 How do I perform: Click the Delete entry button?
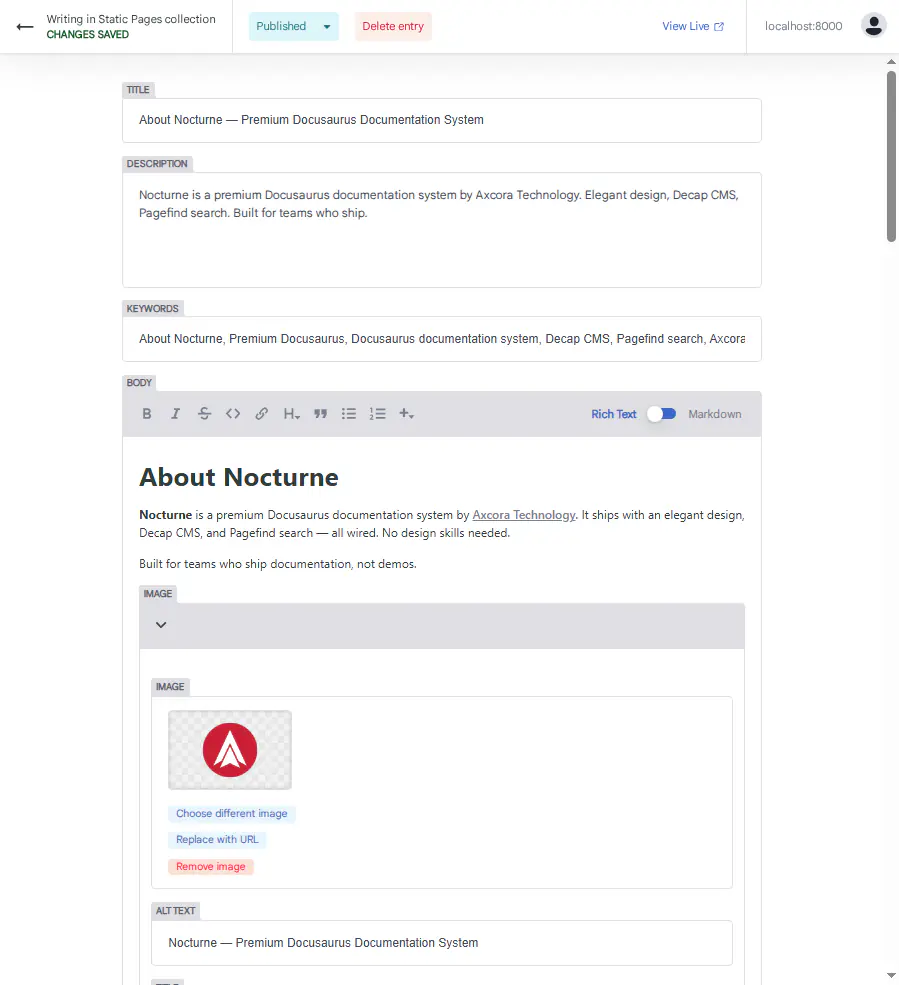[393, 26]
